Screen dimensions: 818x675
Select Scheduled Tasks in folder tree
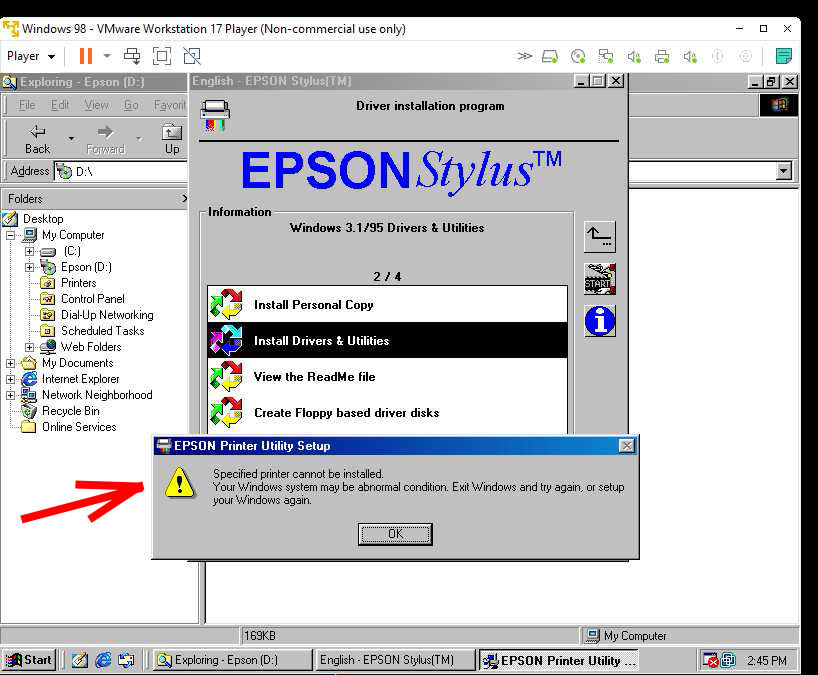pos(102,331)
